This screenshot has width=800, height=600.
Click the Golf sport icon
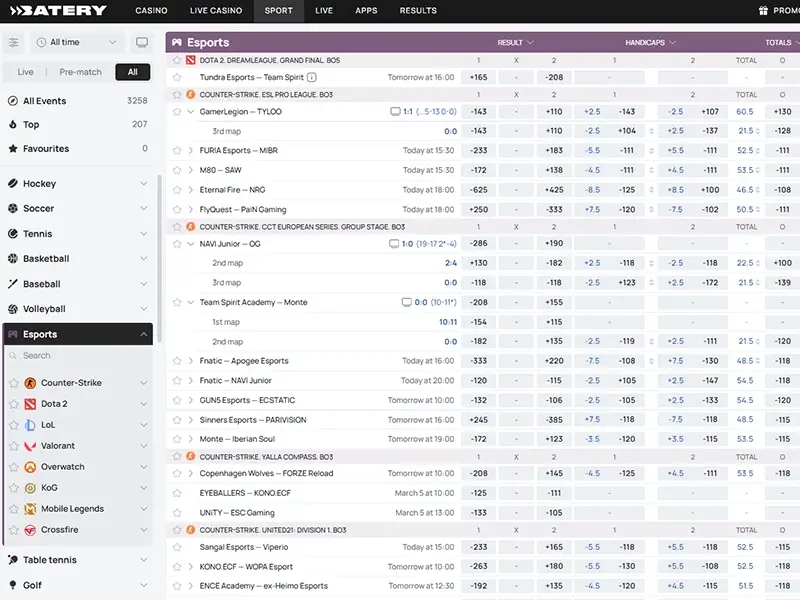(x=13, y=585)
